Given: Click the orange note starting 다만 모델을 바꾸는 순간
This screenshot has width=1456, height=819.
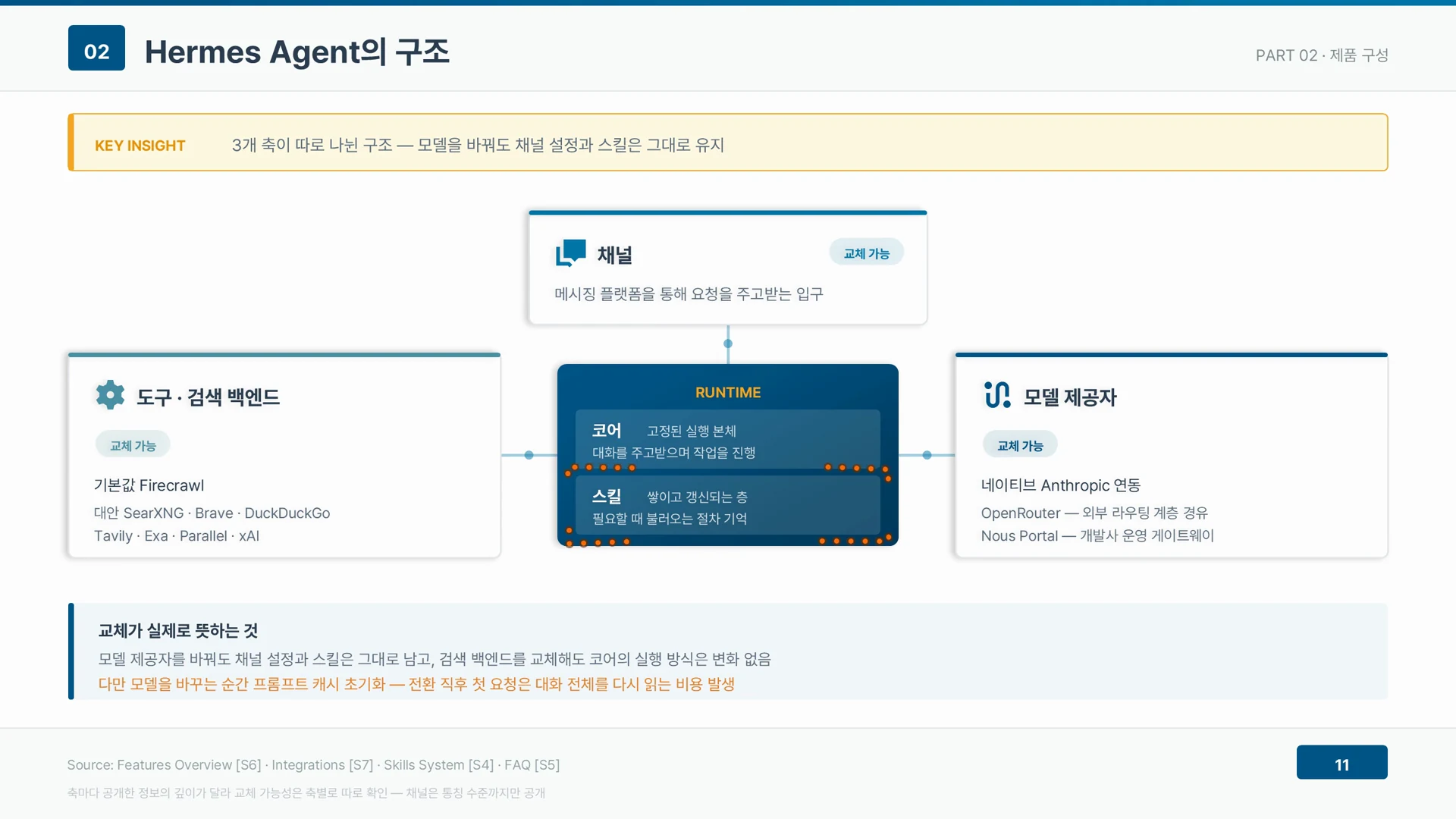Looking at the screenshot, I should pyautogui.click(x=416, y=684).
